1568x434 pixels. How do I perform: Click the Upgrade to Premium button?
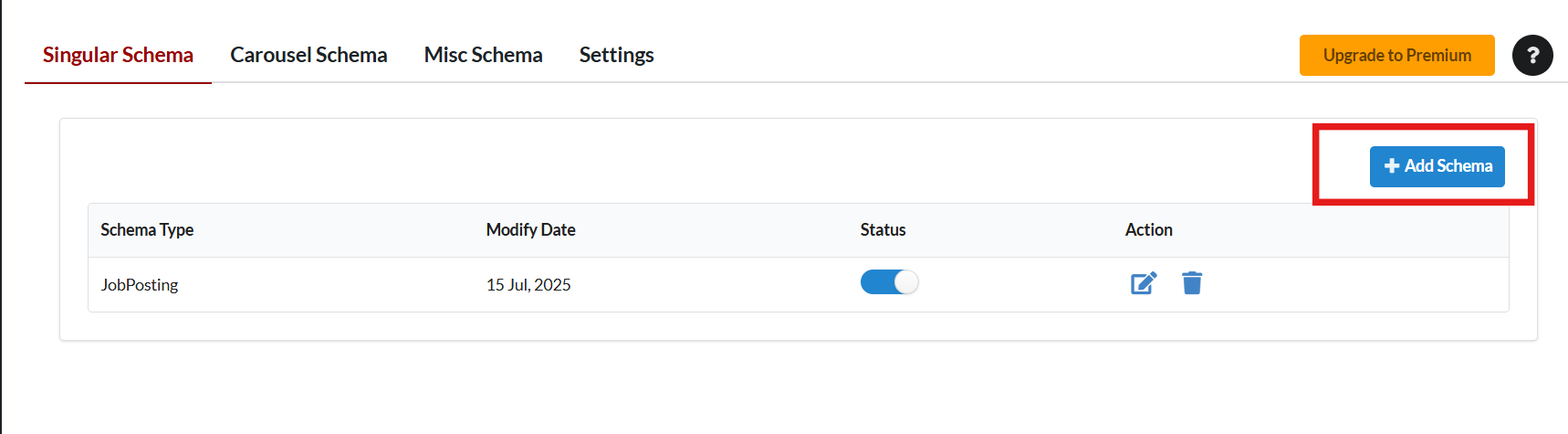(1397, 55)
